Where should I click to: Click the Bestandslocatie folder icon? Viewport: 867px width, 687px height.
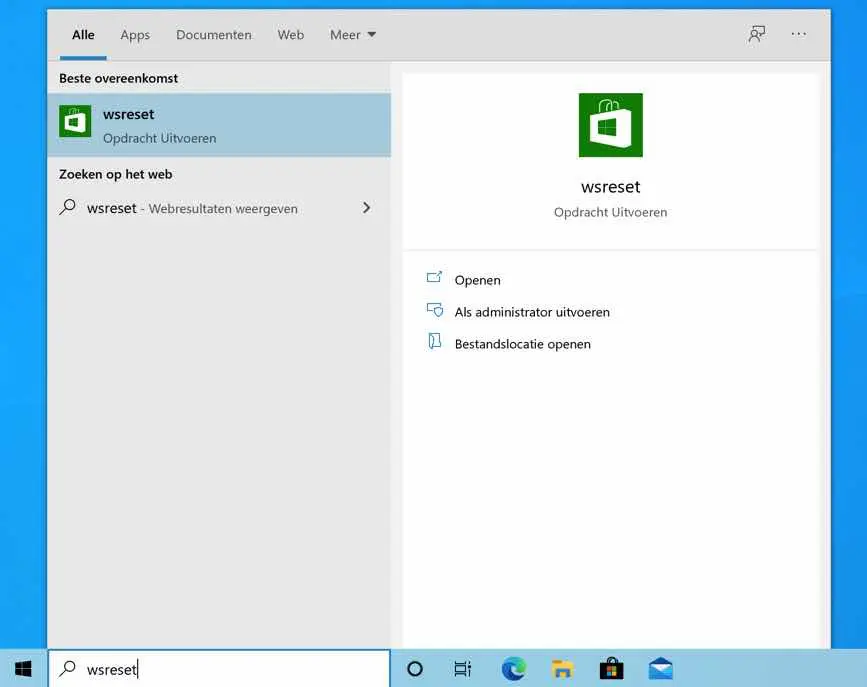[x=435, y=341]
